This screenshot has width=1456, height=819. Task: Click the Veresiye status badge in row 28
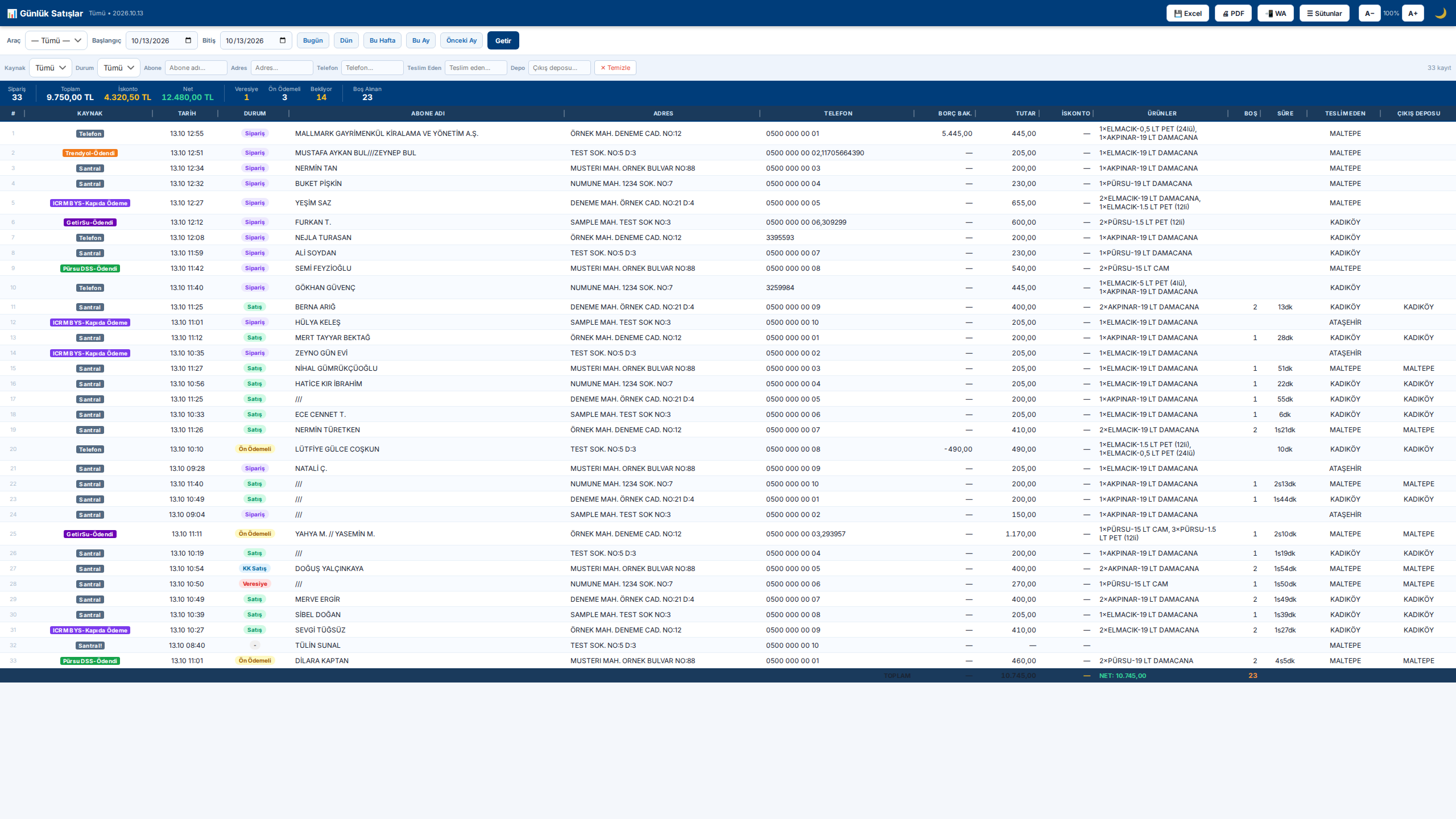[x=255, y=584]
